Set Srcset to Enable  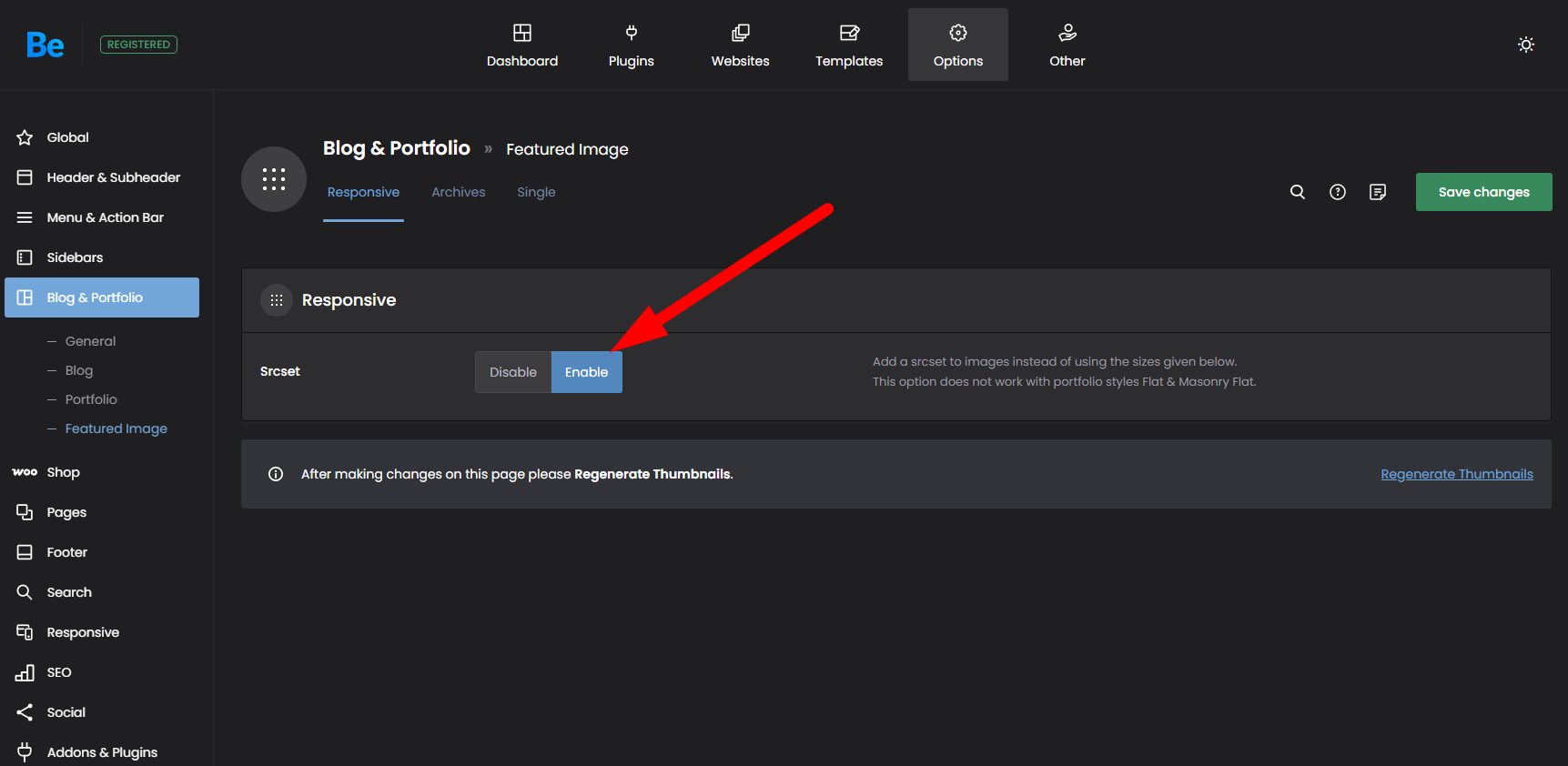pos(586,372)
